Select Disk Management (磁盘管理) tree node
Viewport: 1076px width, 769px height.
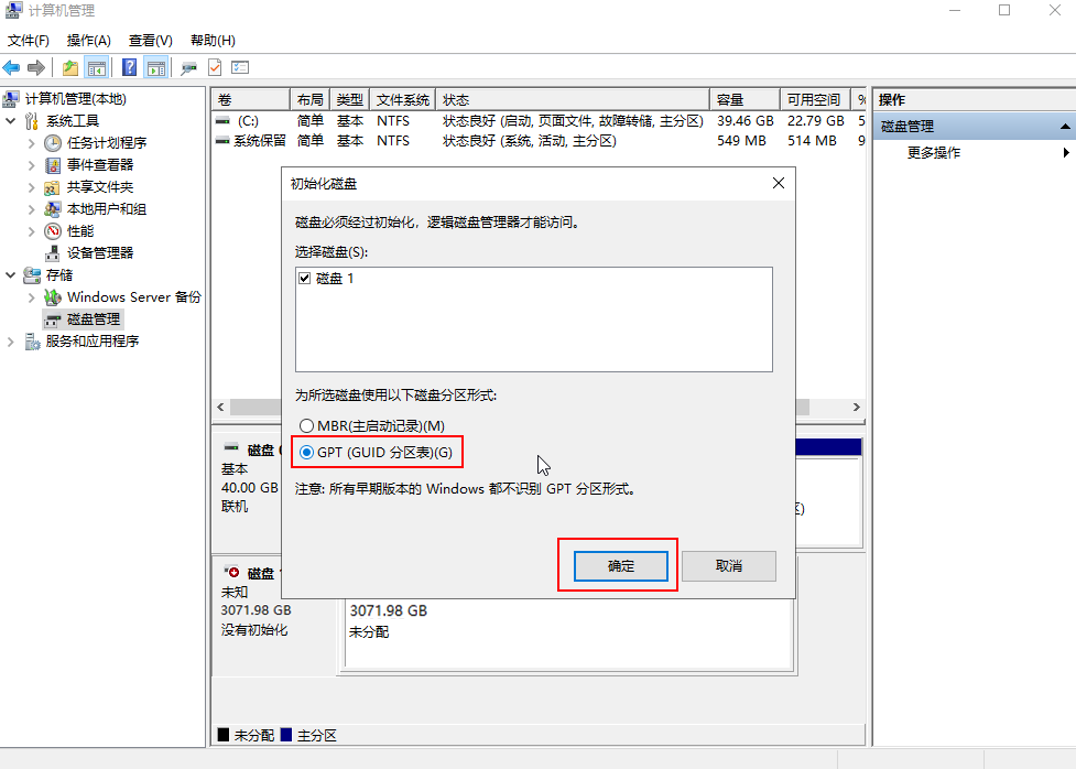pyautogui.click(x=93, y=319)
